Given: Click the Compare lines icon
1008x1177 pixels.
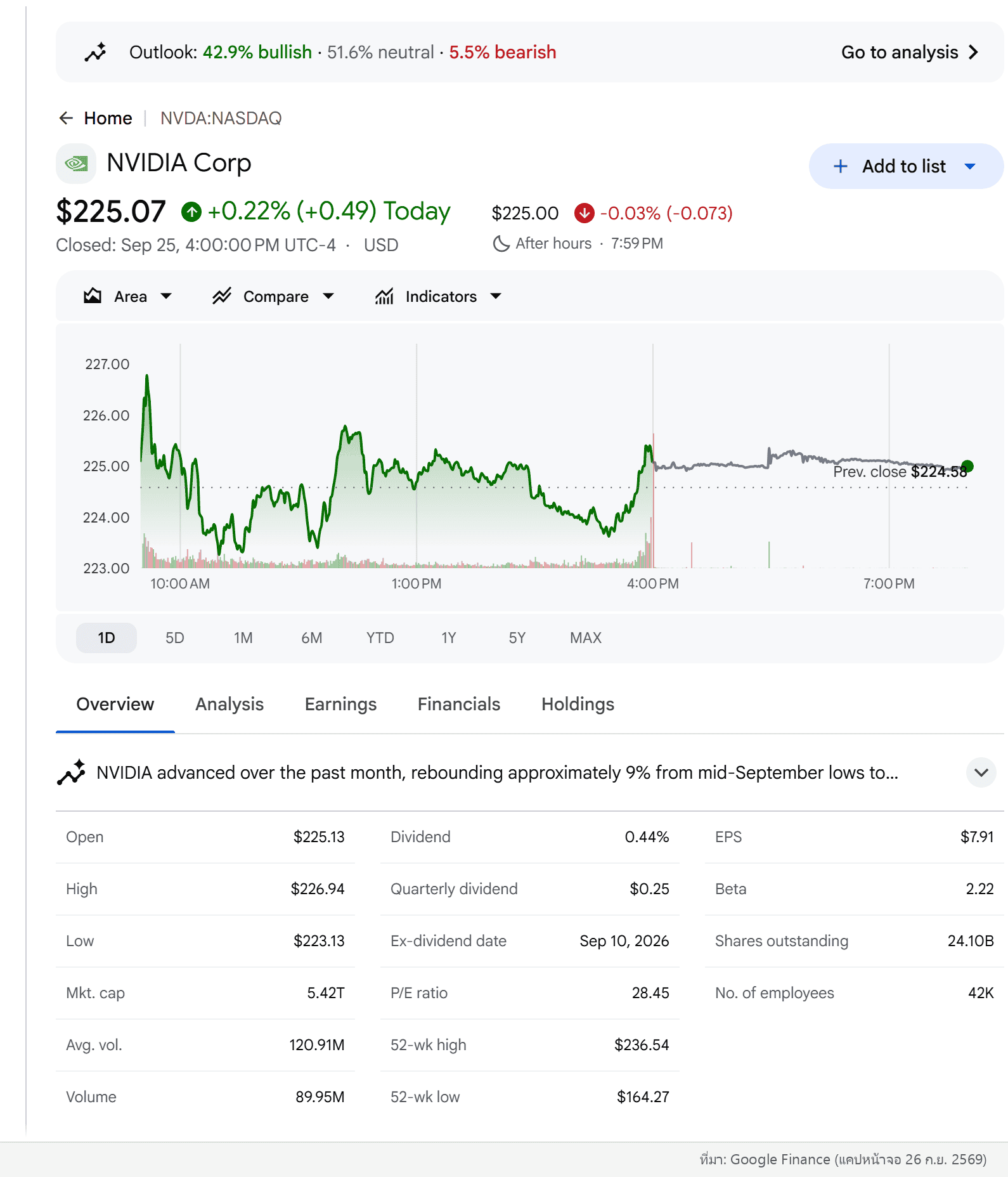Looking at the screenshot, I should (x=222, y=296).
